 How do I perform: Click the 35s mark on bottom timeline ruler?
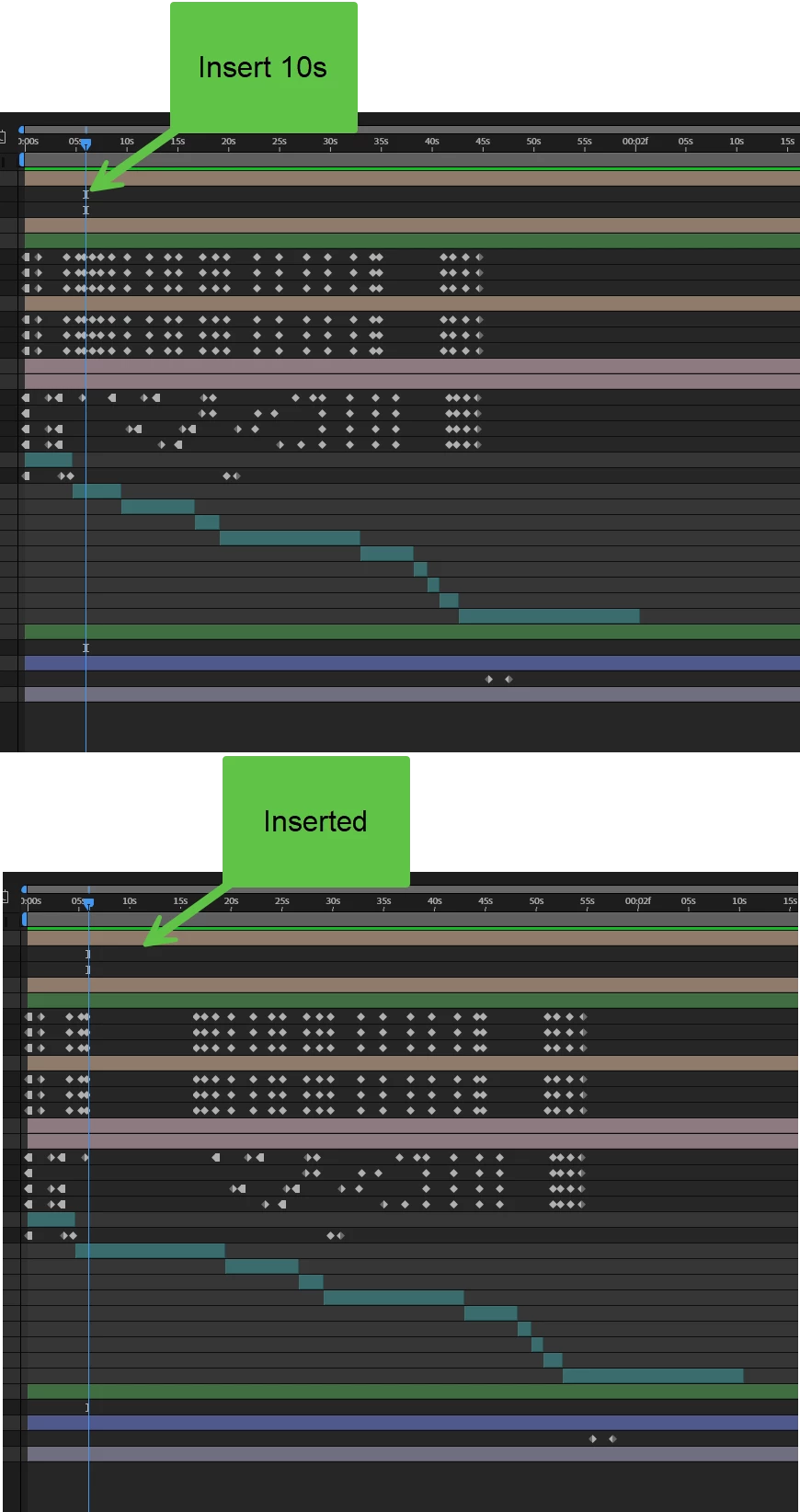tap(383, 901)
